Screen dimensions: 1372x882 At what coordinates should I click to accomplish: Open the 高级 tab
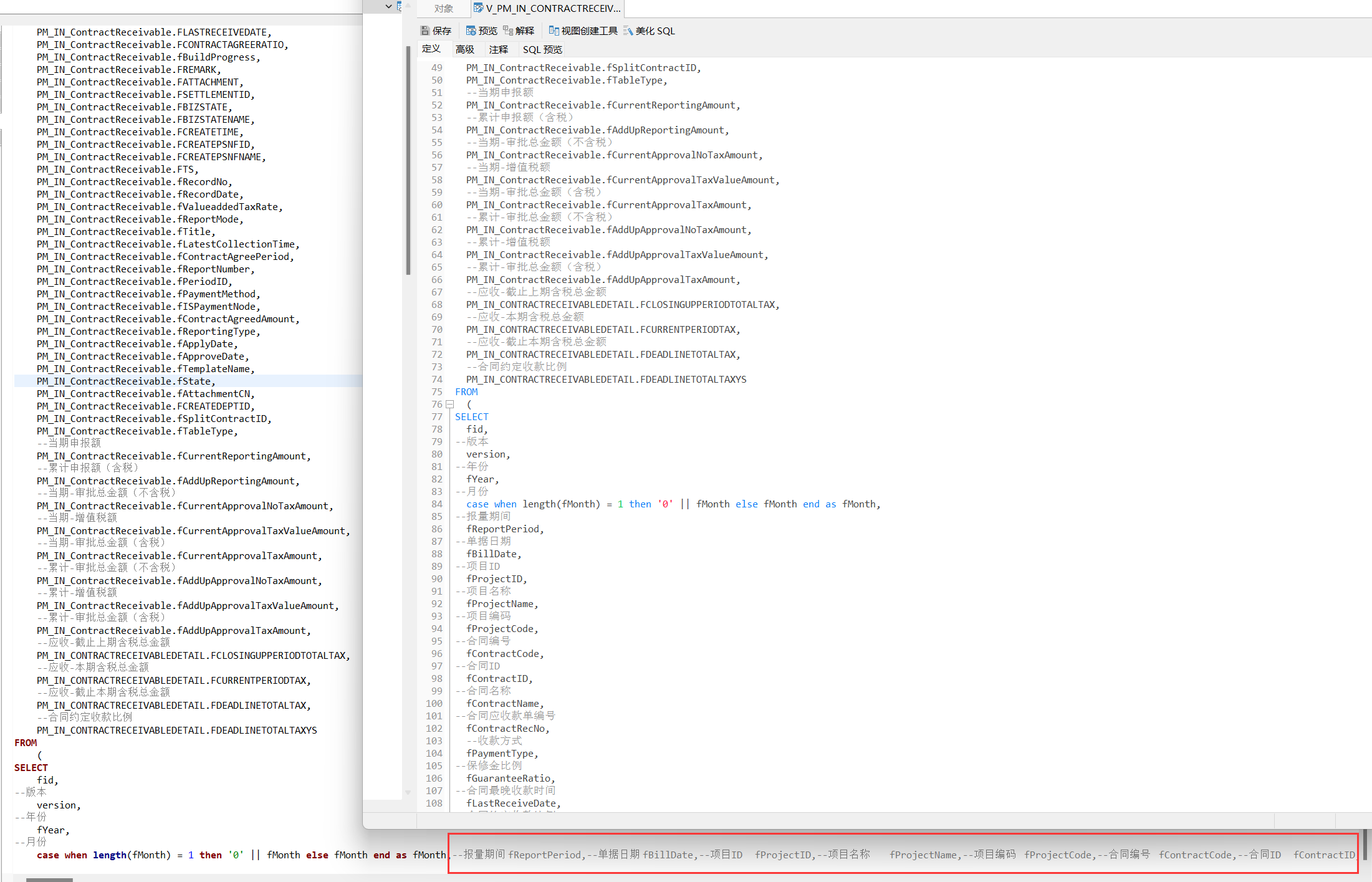[x=466, y=49]
